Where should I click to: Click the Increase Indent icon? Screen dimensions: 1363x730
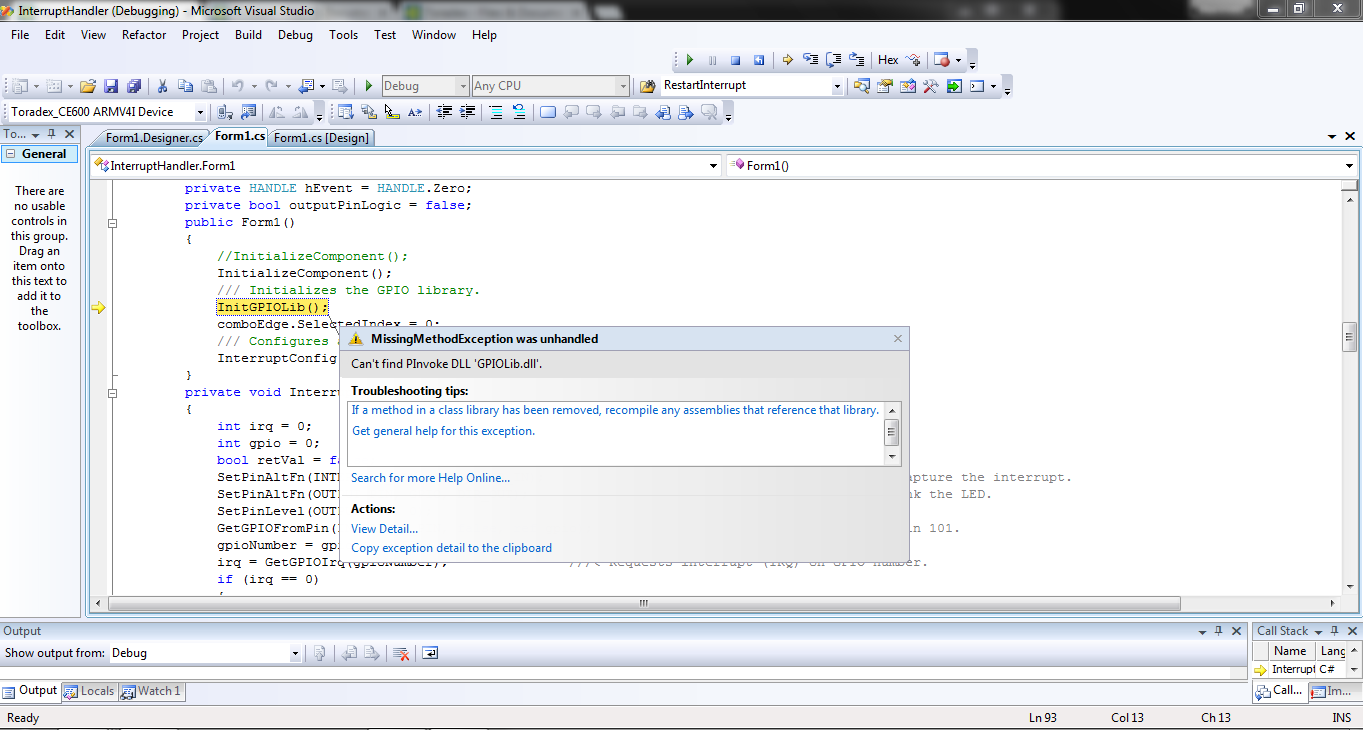click(467, 114)
